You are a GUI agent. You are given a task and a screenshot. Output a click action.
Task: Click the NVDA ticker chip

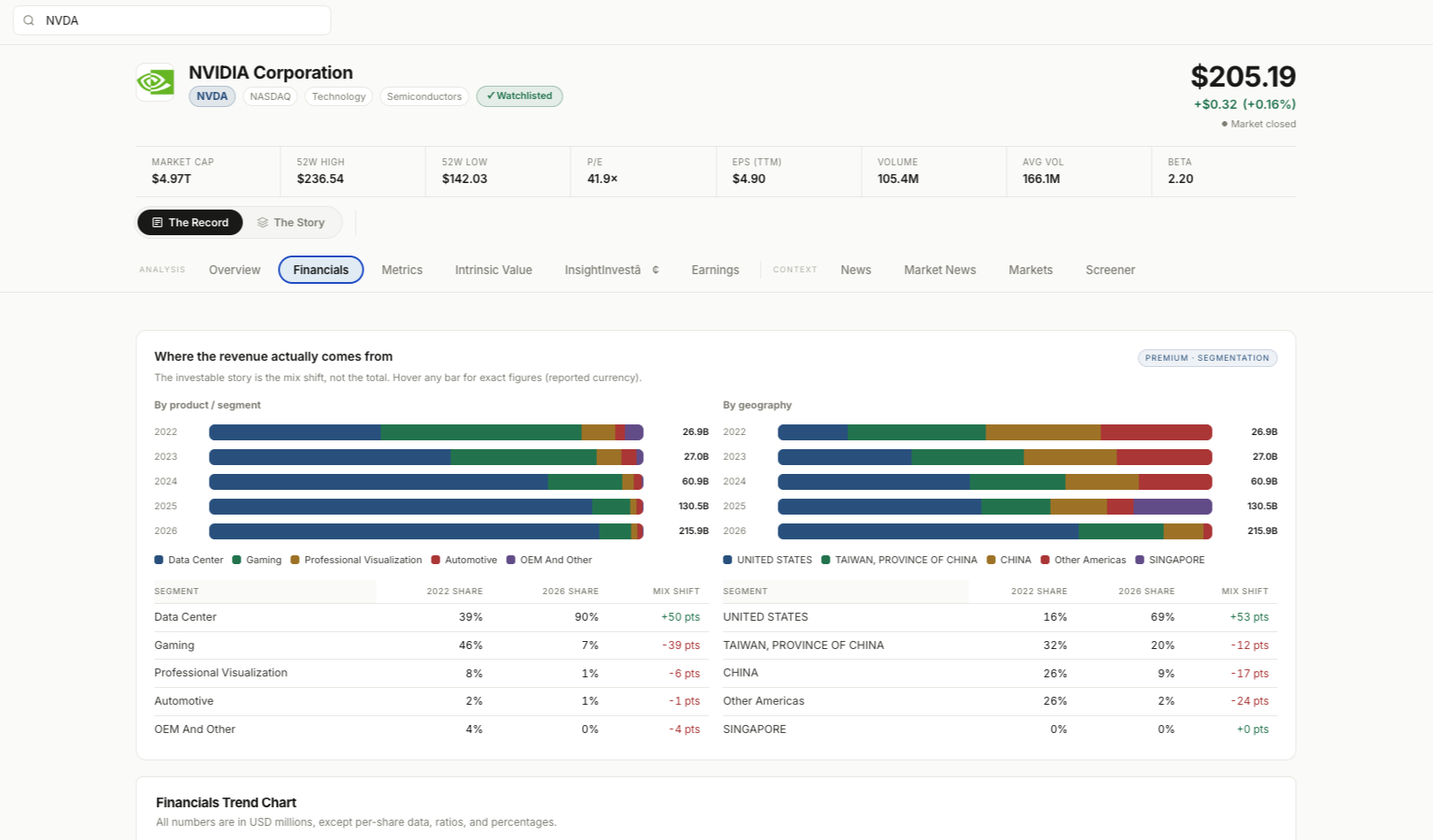212,96
